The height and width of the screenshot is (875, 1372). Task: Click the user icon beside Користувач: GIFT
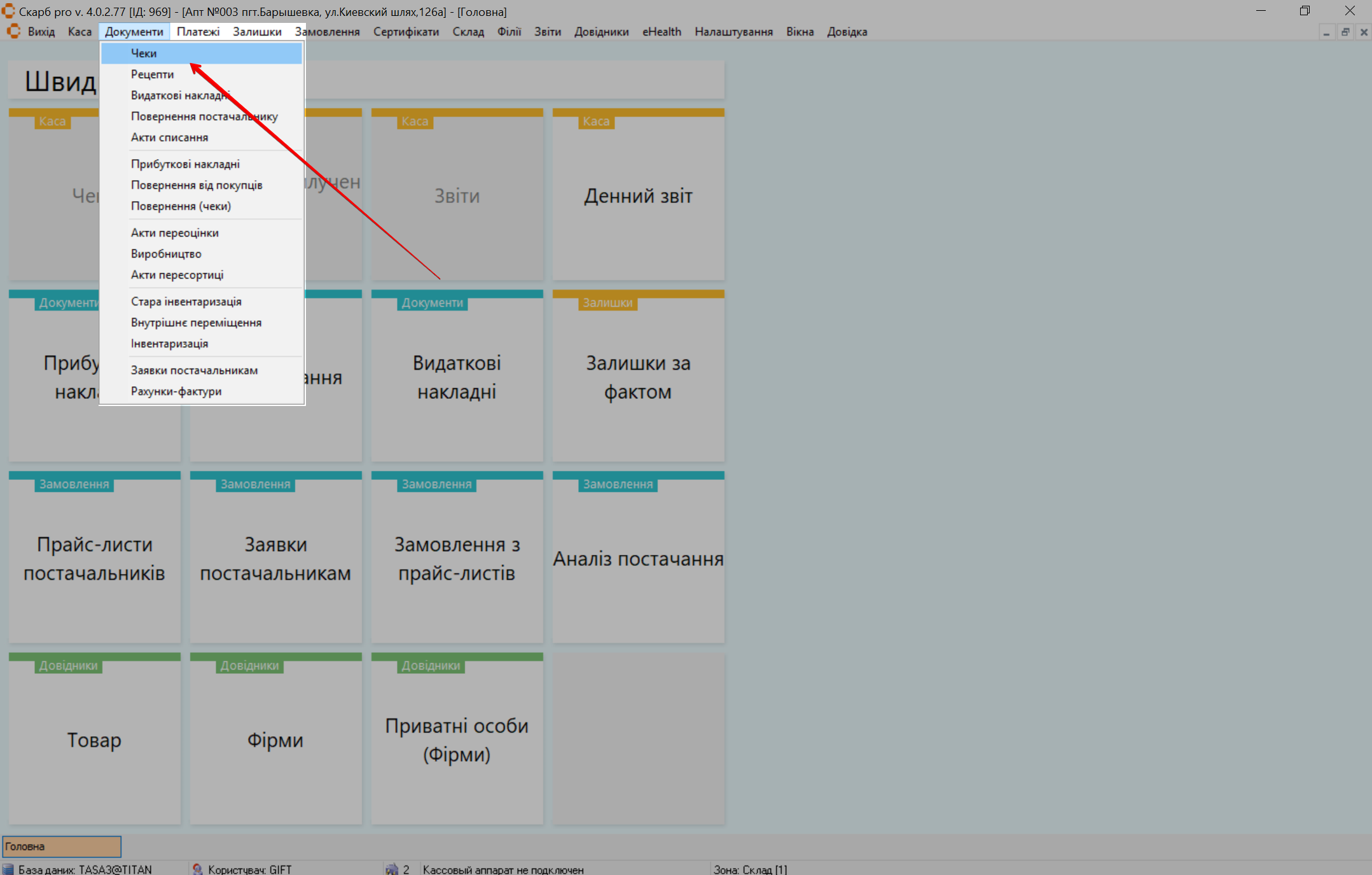pos(198,869)
